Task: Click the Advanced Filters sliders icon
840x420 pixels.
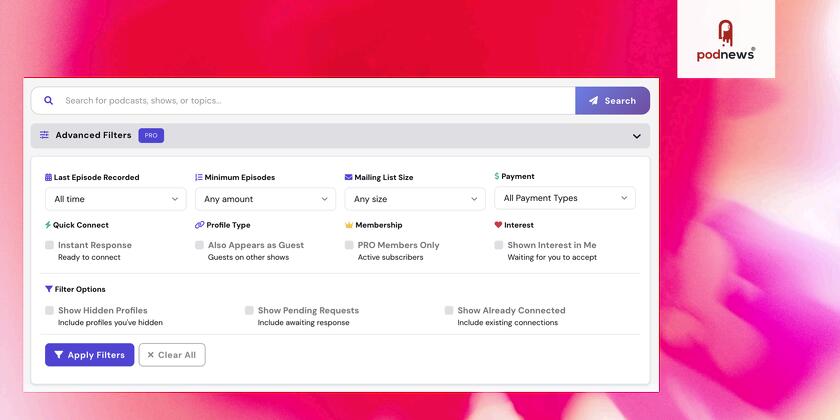Action: tap(44, 135)
